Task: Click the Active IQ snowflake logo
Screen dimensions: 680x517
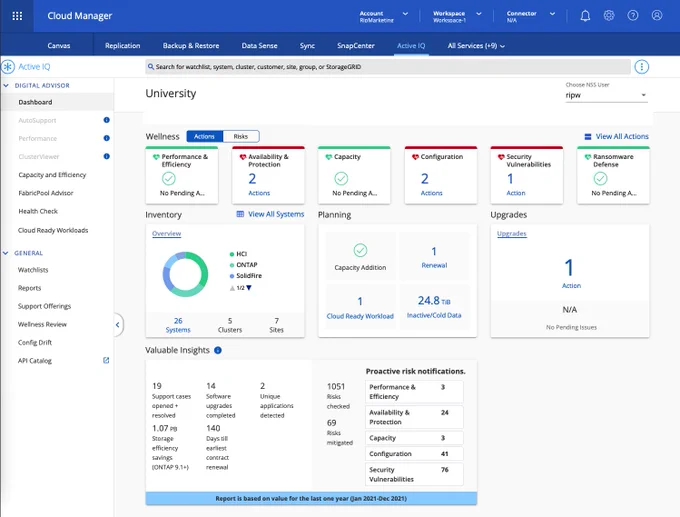Action: coord(8,67)
